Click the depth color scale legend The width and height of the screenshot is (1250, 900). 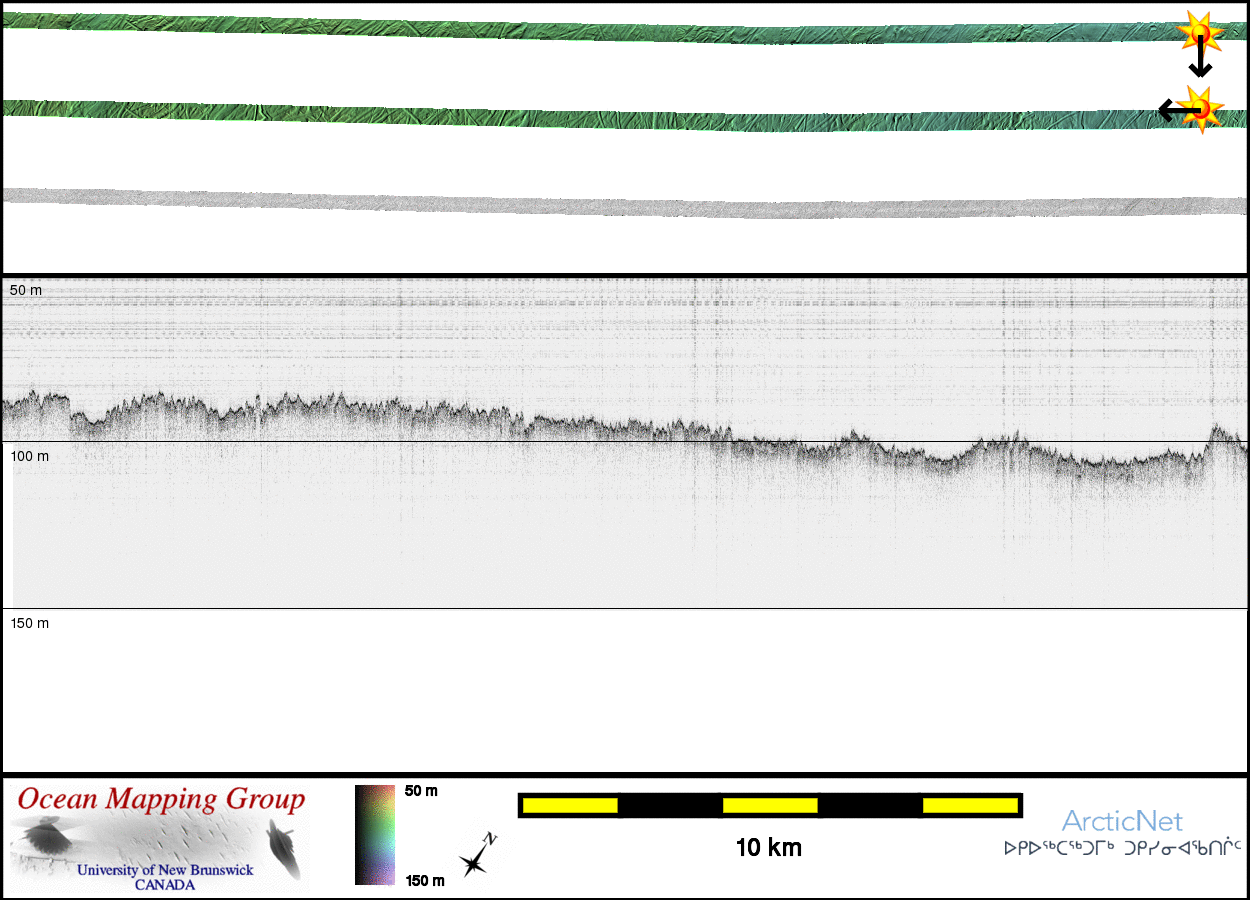[375, 834]
